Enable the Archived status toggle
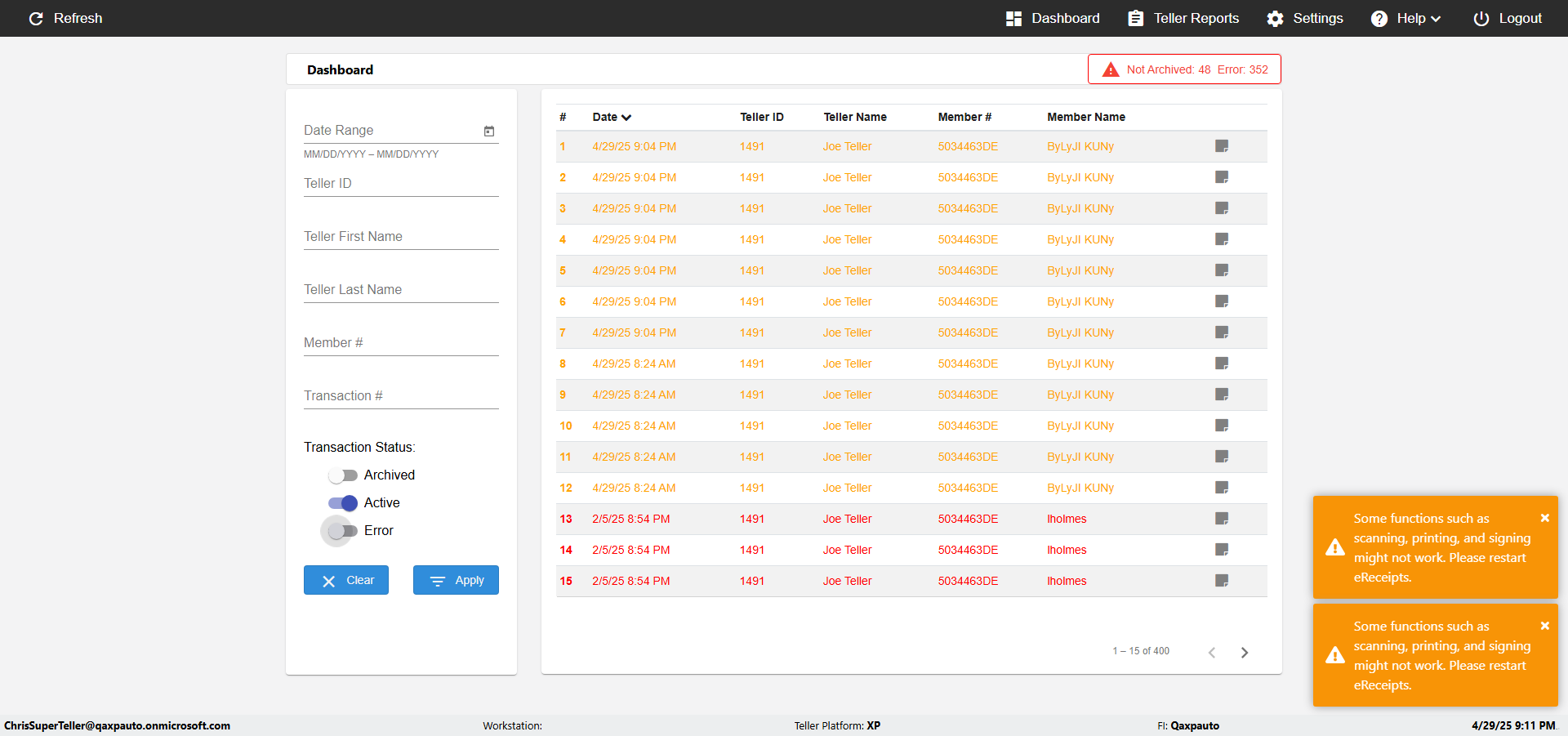 (x=343, y=475)
